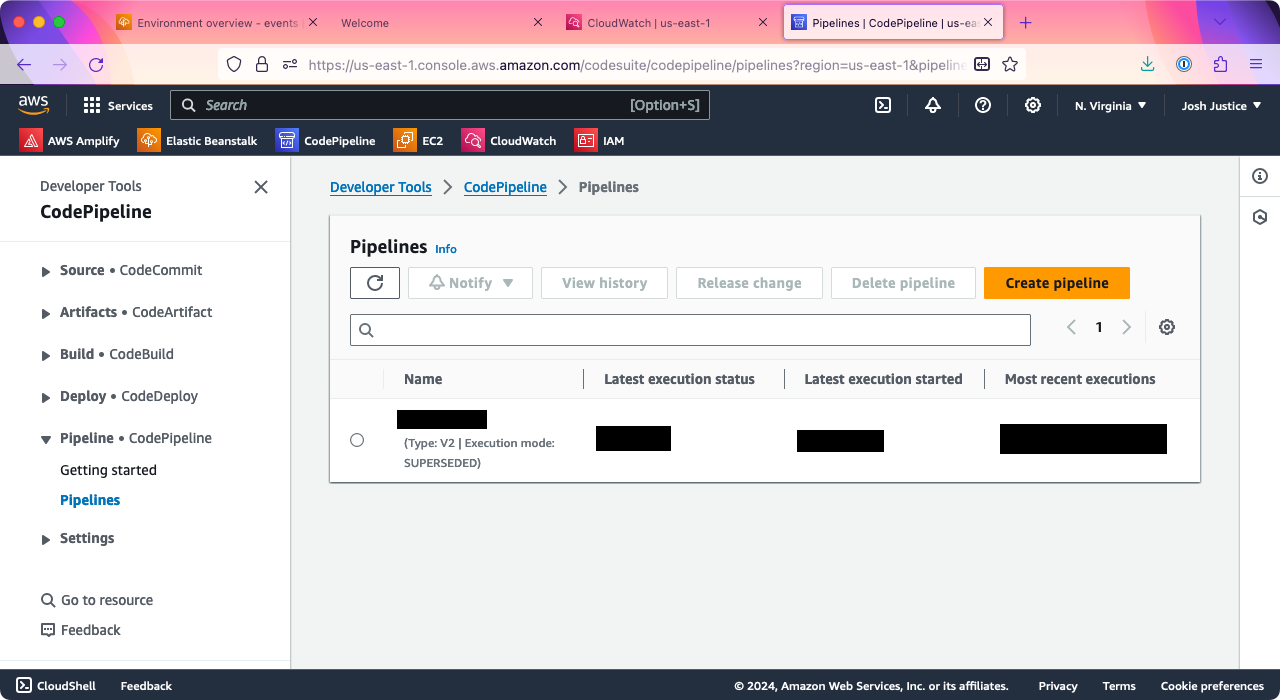Collapse Pipeline • CodePipeline section
The height and width of the screenshot is (700, 1280).
tap(46, 439)
